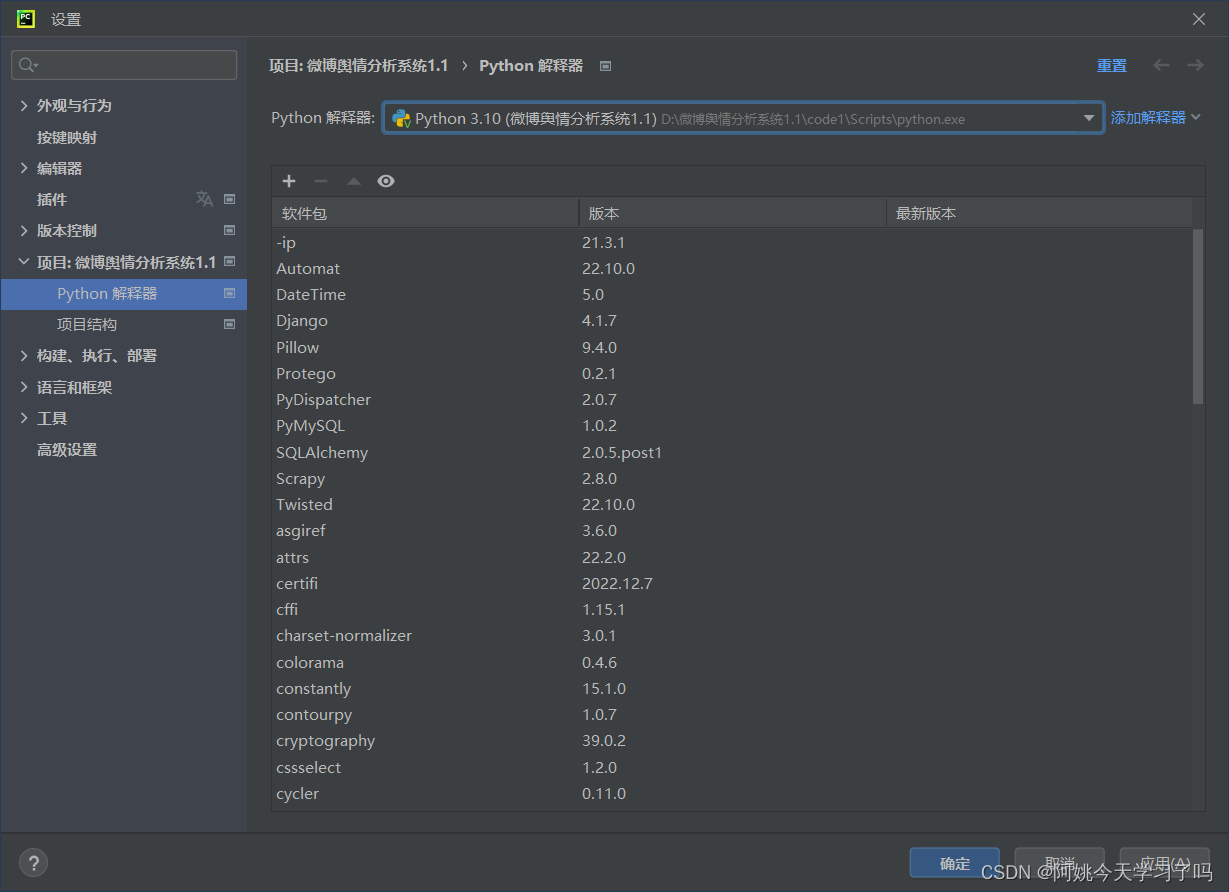This screenshot has height=892, width=1229.
Task: Click the add package plus icon
Action: [289, 181]
